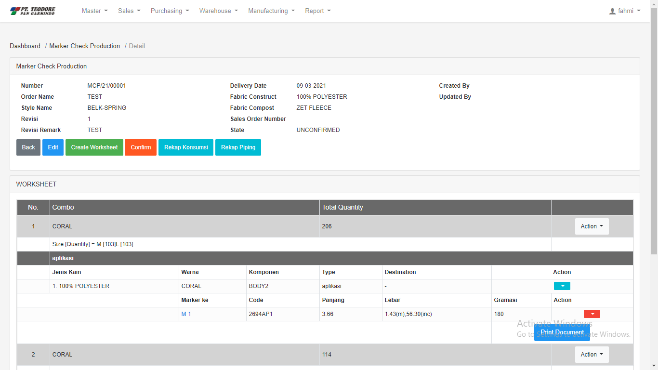Image resolution: width=658 pixels, height=370 pixels.
Task: Click the user avatar icon beside fahmi
Action: [612, 11]
